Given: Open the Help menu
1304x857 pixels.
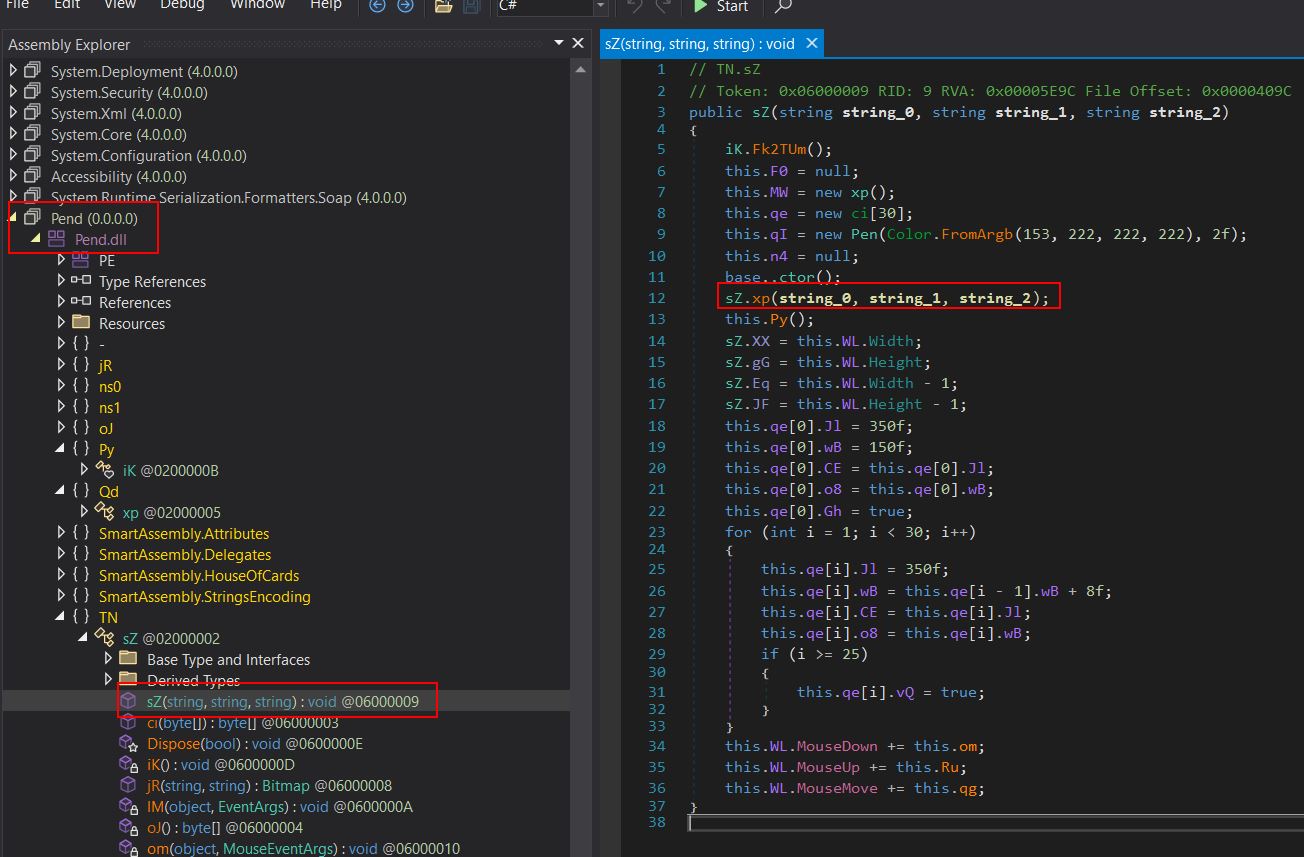Looking at the screenshot, I should [x=325, y=5].
